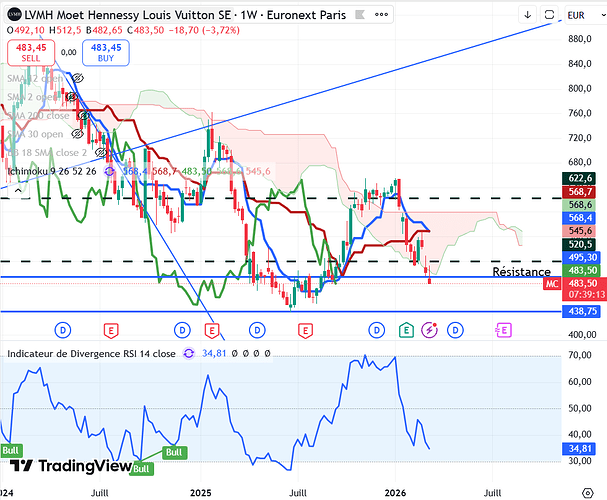Viewport: 607px width, 500px height.
Task: Click the fullscreen snapshot icon beside EUR
Action: 549,15
